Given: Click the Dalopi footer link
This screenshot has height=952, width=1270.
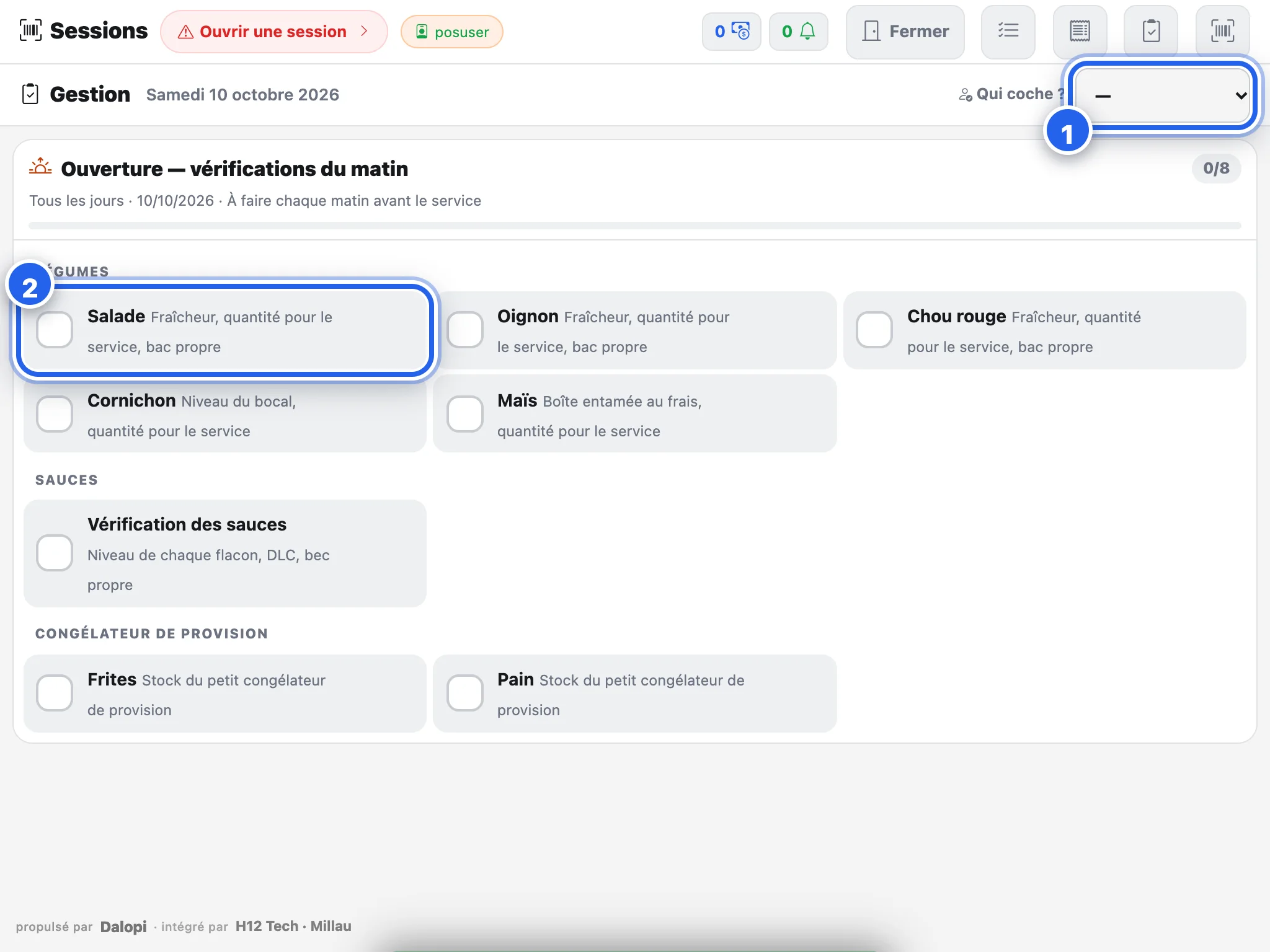Looking at the screenshot, I should point(123,927).
